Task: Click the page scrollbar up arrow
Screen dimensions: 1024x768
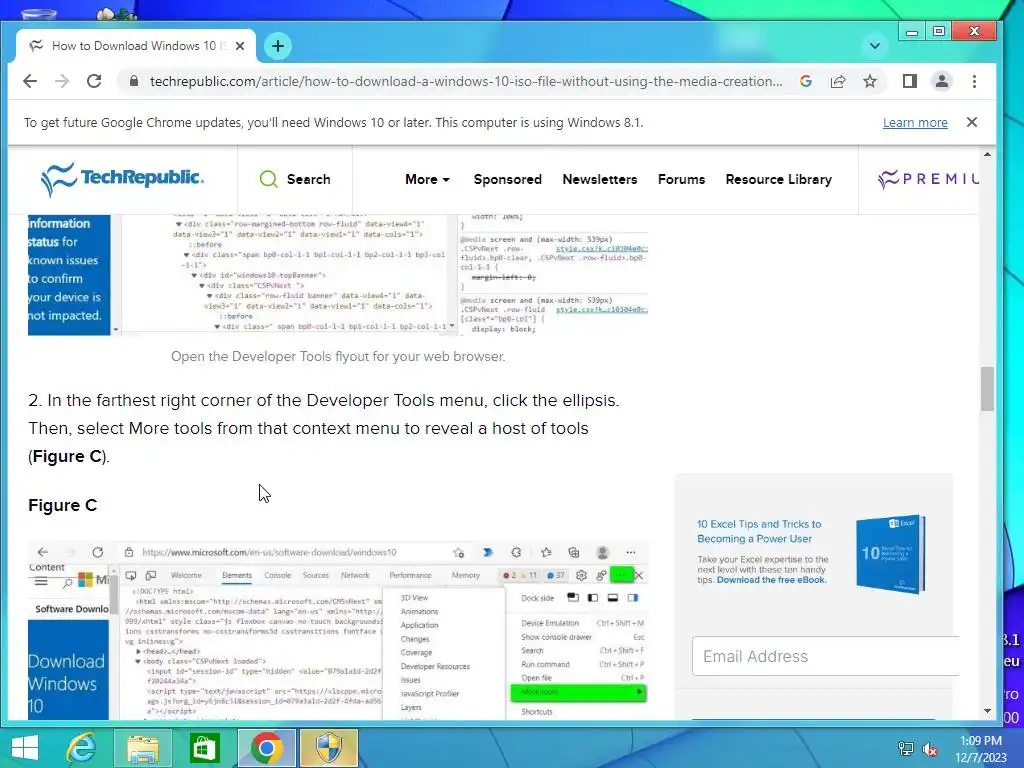Action: (987, 155)
